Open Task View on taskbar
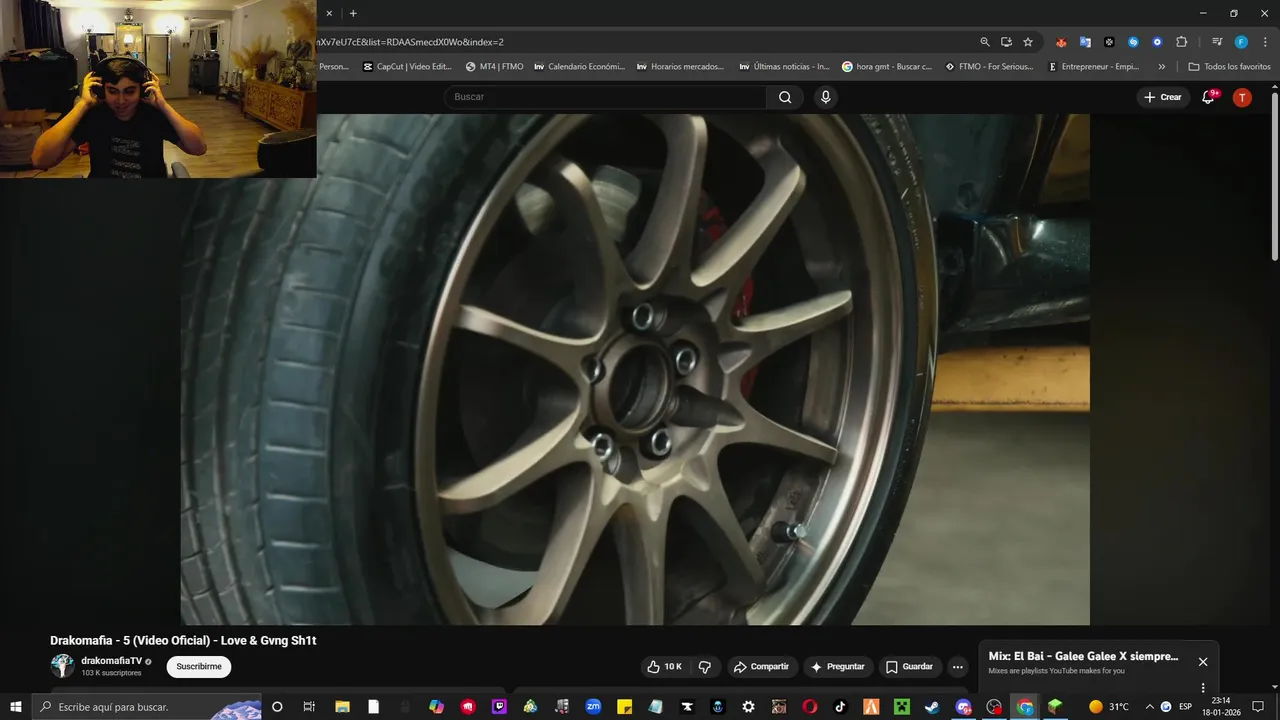Image resolution: width=1280 pixels, height=720 pixels. click(x=309, y=707)
